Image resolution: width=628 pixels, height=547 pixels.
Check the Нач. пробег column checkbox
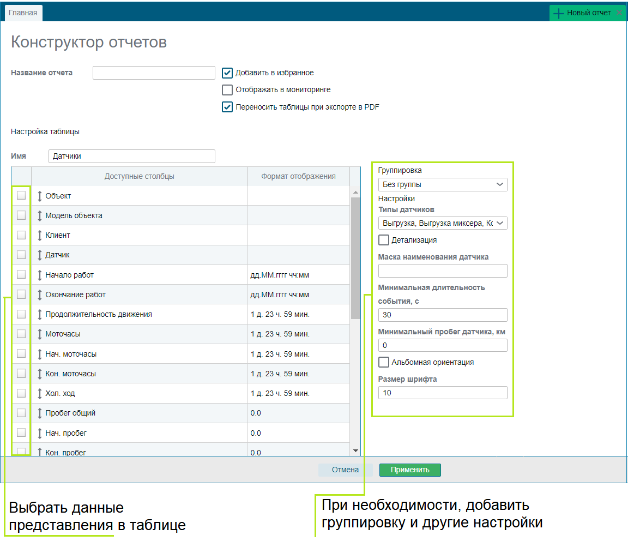click(x=22, y=432)
